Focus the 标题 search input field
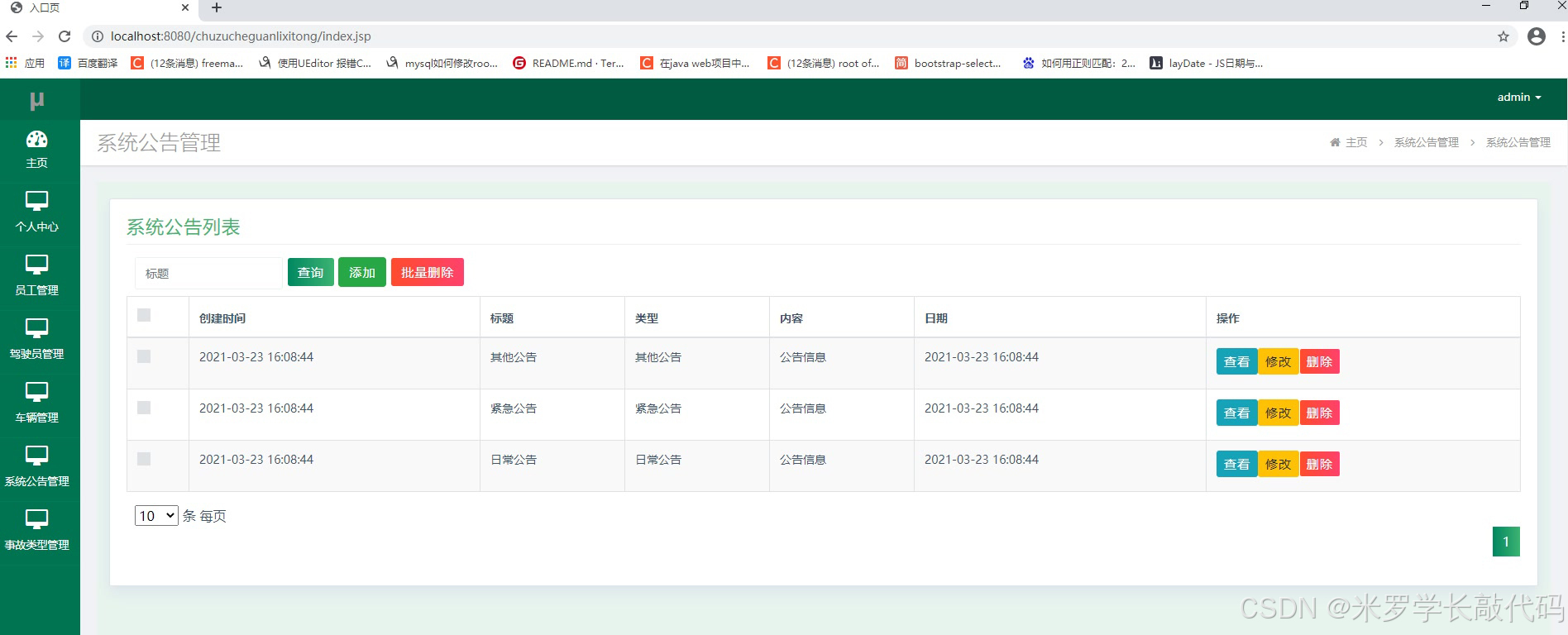The width and height of the screenshot is (1568, 635). tap(208, 273)
